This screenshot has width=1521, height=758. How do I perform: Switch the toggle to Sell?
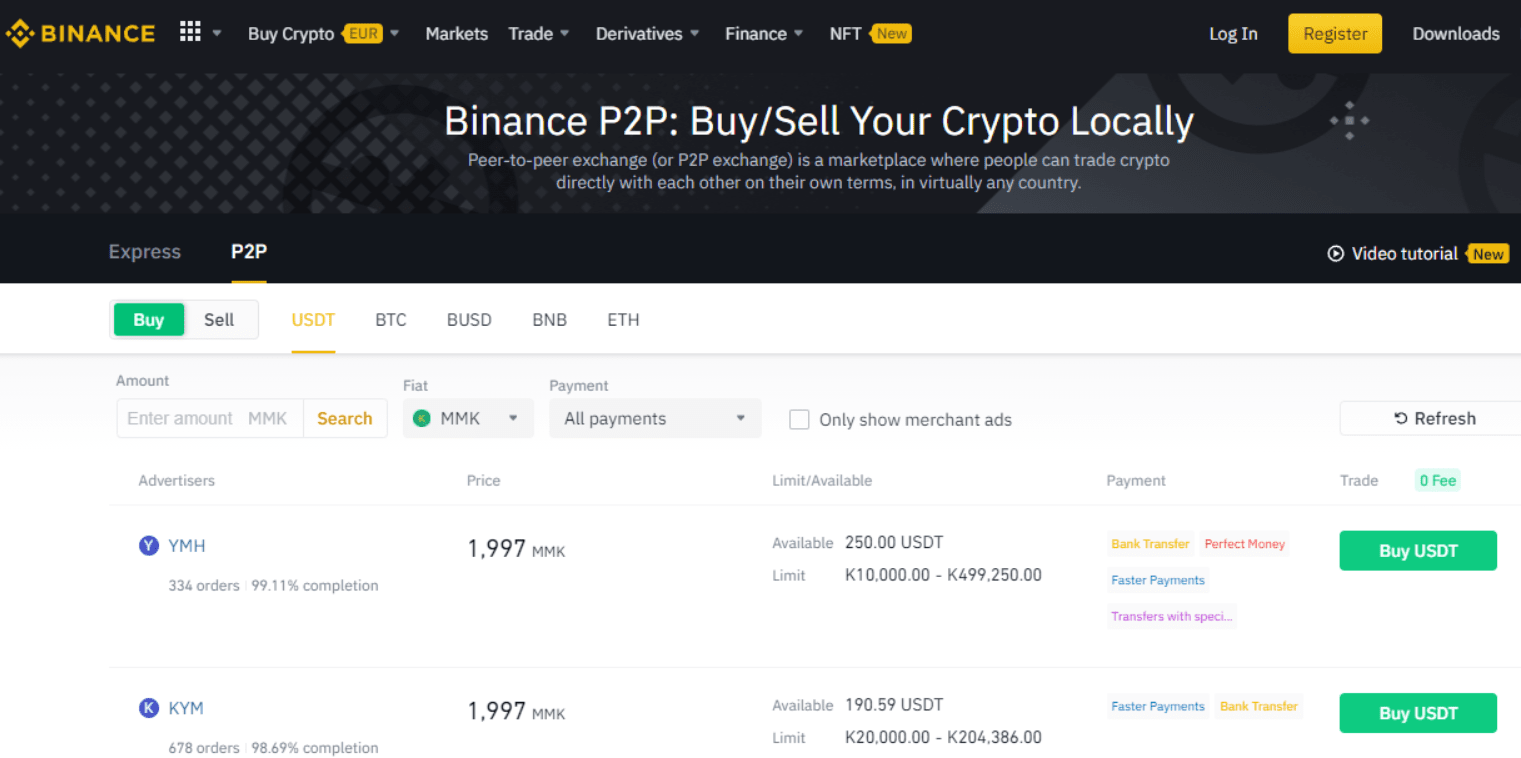(219, 320)
